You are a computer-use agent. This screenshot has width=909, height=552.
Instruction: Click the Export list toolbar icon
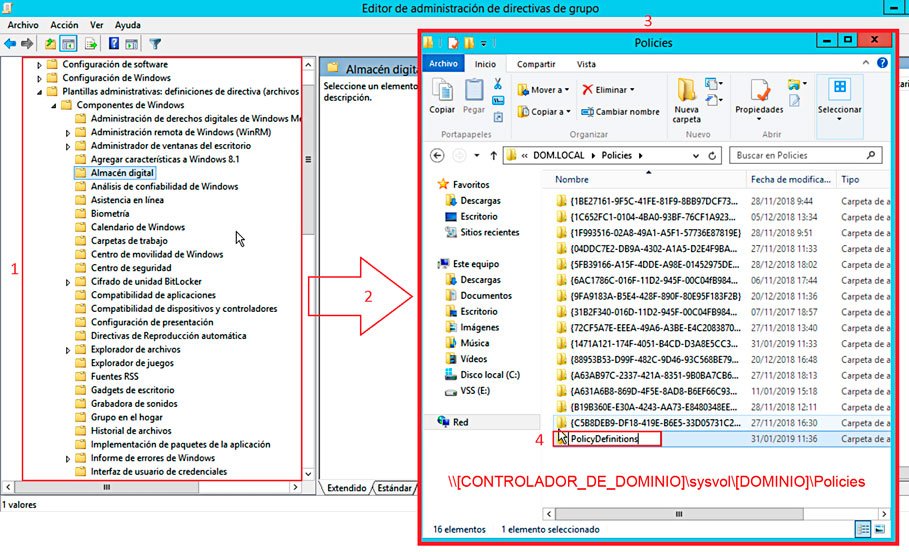click(90, 43)
